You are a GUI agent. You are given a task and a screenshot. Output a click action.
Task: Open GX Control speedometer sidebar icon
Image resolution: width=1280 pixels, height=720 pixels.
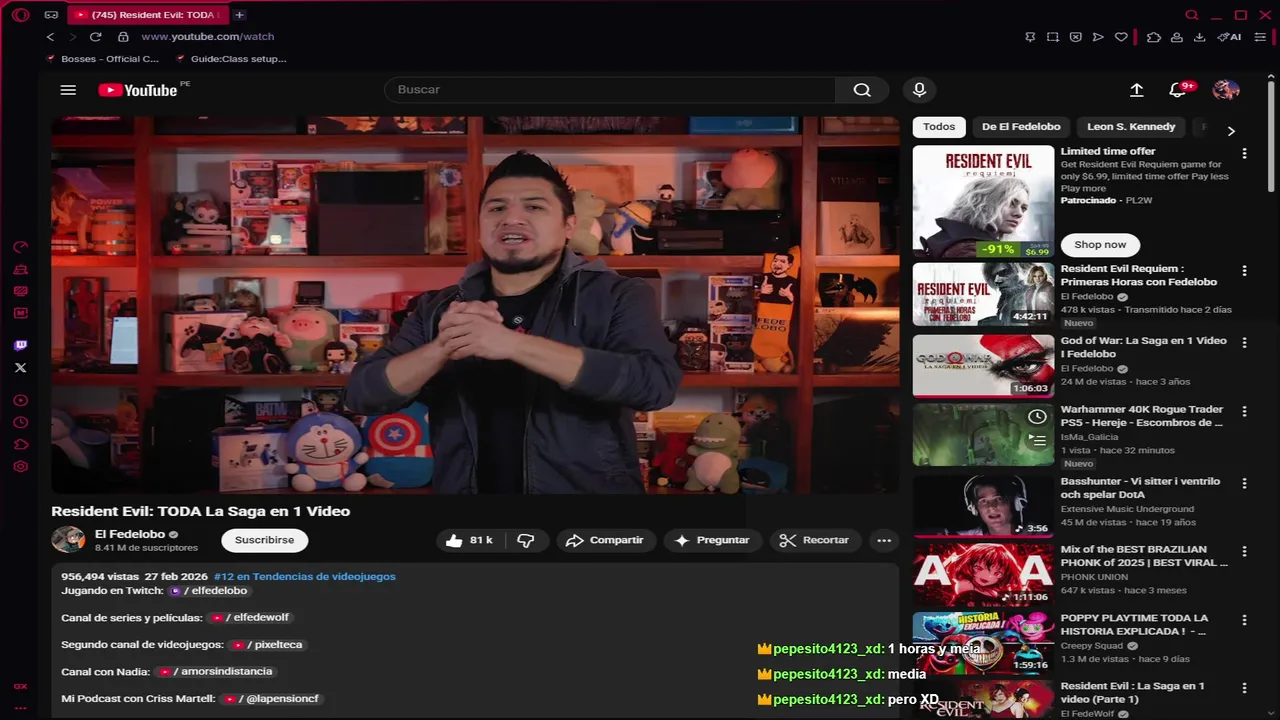click(20, 247)
